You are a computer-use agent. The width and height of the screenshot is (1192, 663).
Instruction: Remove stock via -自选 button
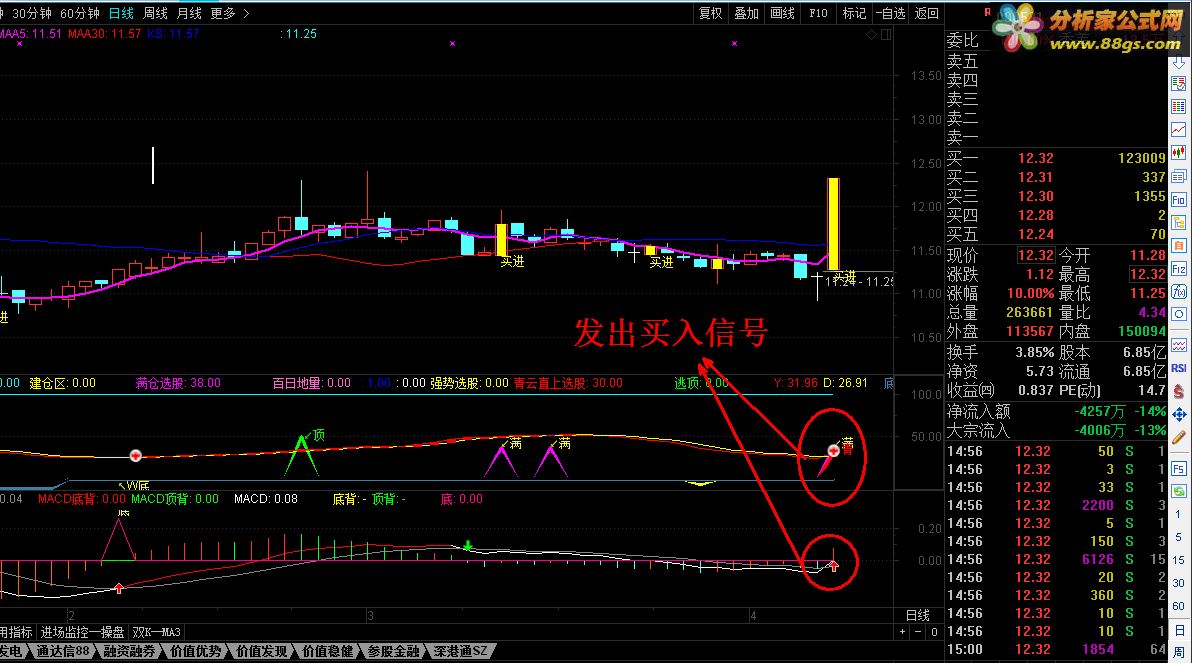coord(890,14)
